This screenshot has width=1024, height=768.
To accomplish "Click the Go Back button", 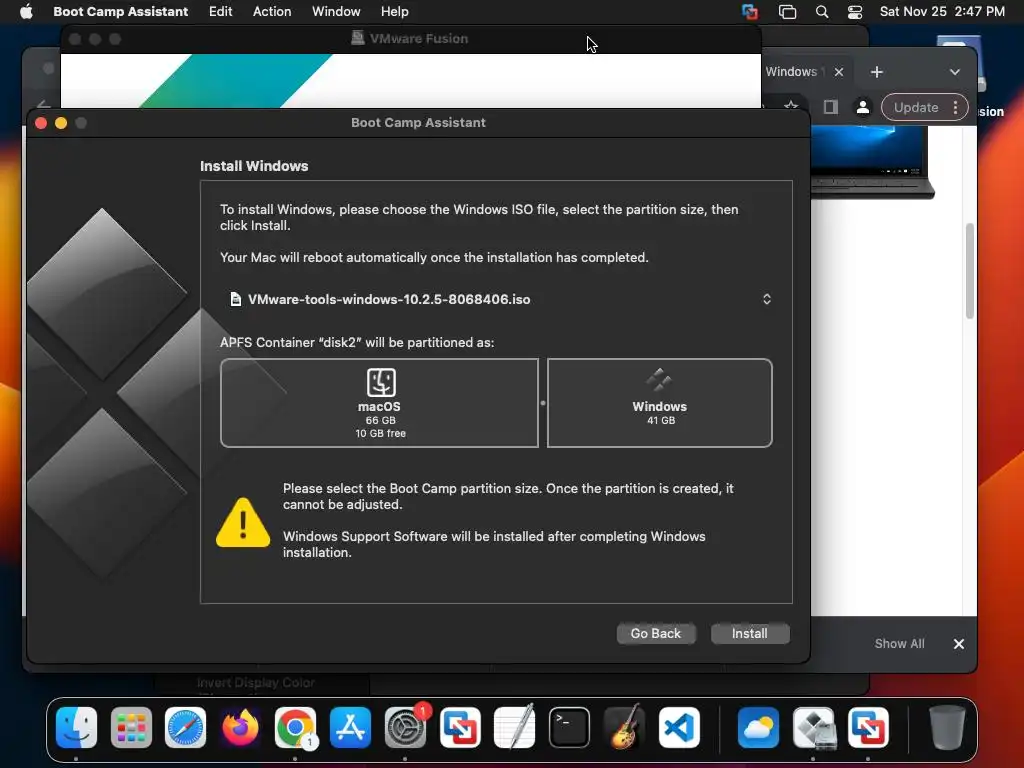I will click(x=656, y=633).
